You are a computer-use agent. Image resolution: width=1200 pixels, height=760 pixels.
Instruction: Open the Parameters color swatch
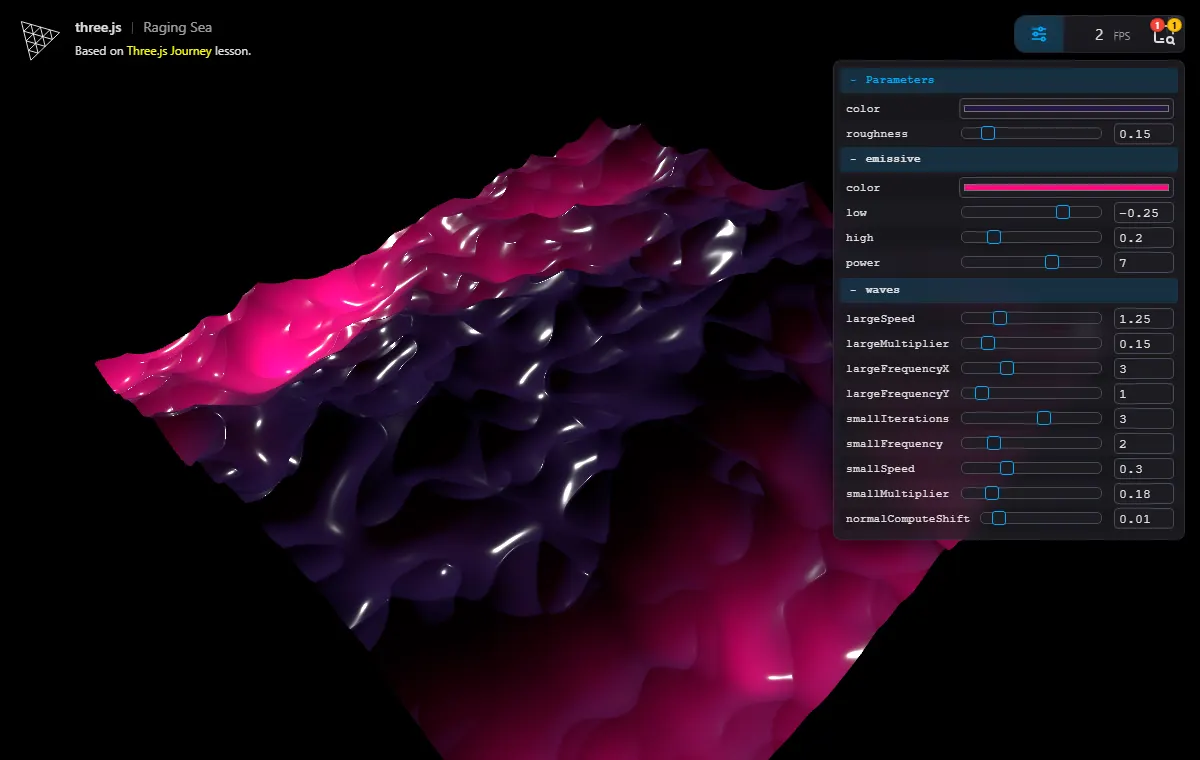[1066, 109]
